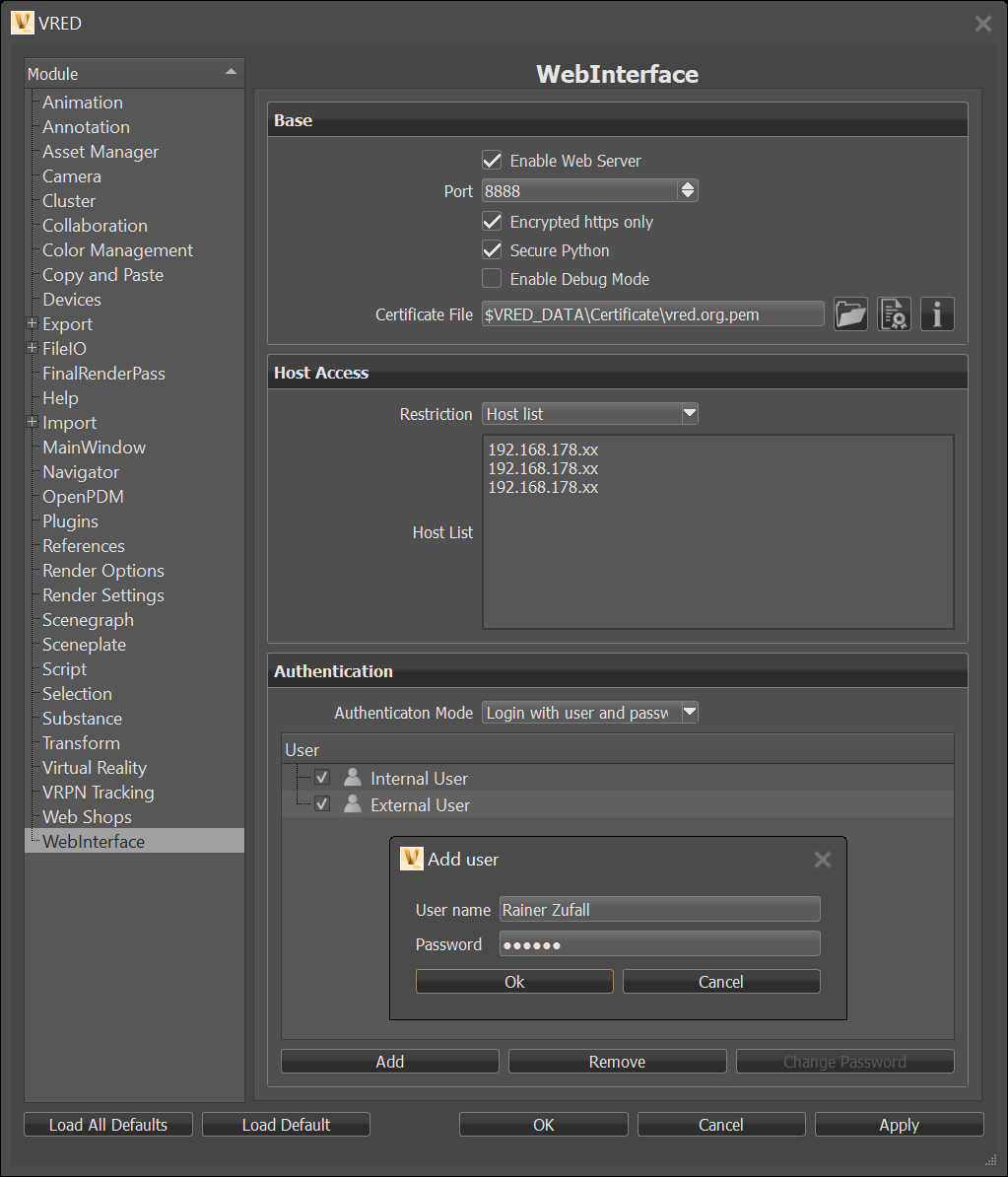Click the Module column sort arrow
Viewport: 1008px width, 1177px height.
[x=232, y=71]
